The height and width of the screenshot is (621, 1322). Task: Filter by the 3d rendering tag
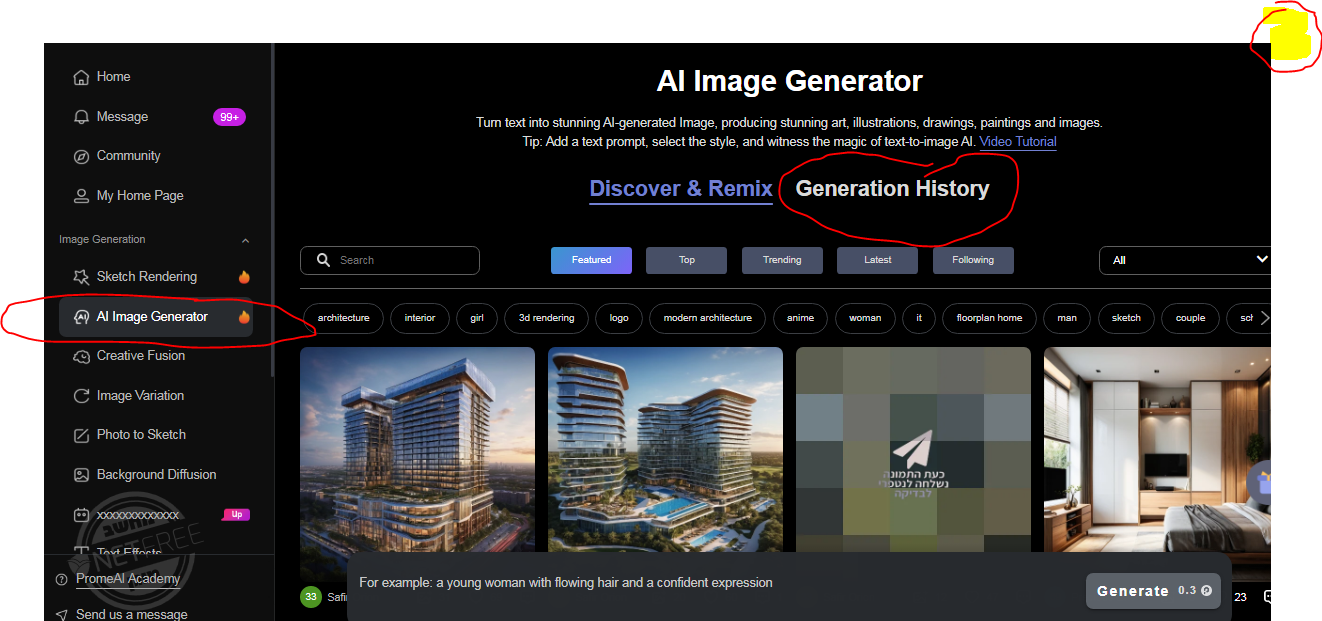coord(546,318)
